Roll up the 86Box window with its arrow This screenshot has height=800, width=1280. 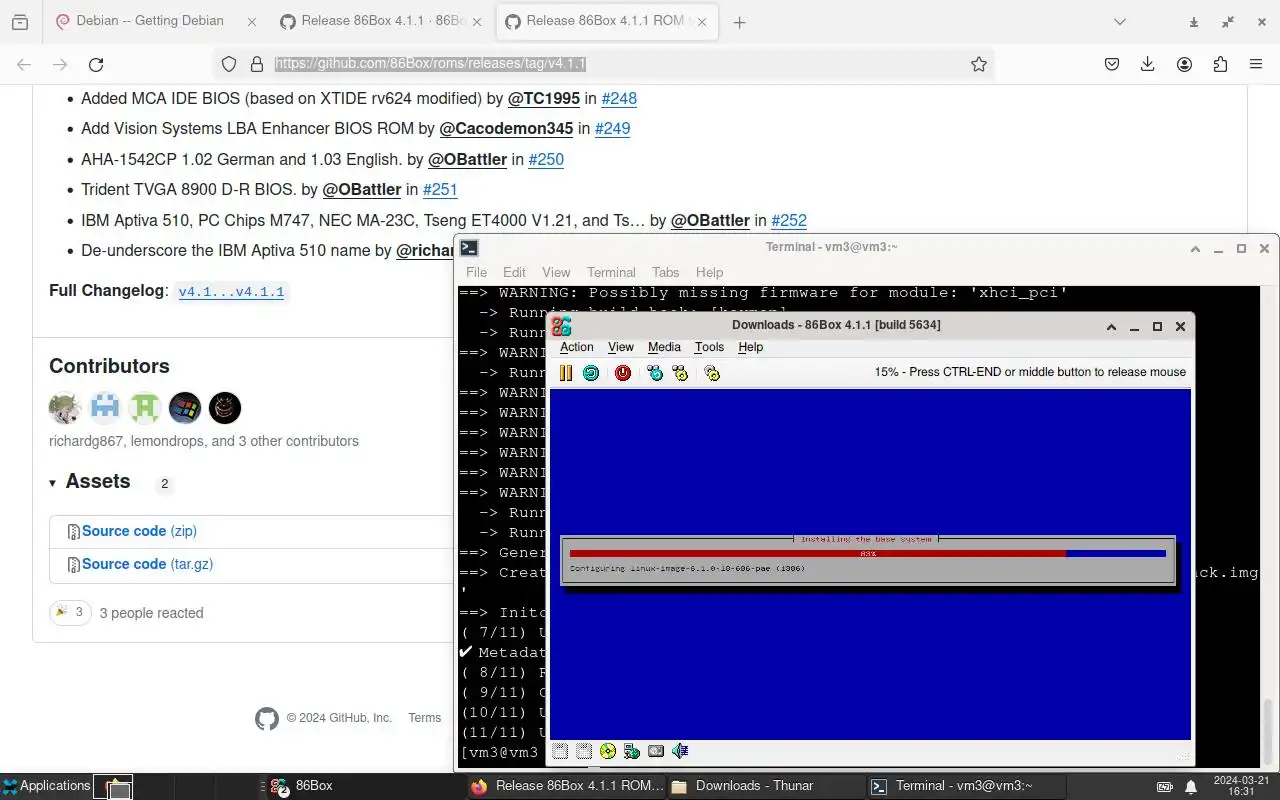click(1111, 326)
